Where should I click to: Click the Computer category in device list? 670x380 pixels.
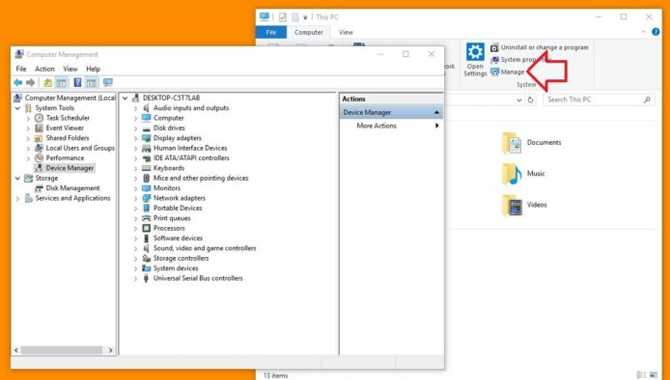click(x=168, y=118)
